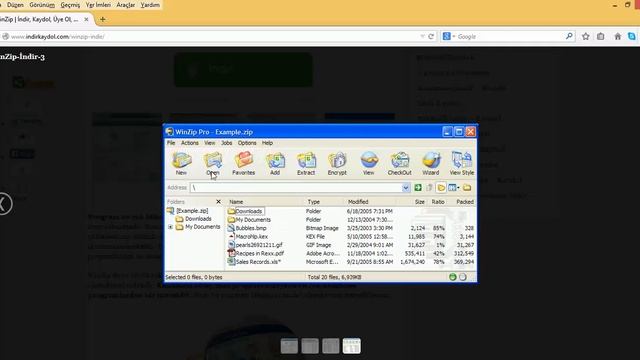This screenshot has width=640, height=360.
Task: Toggle the highlighted Folders pane icon
Action: click(441, 187)
